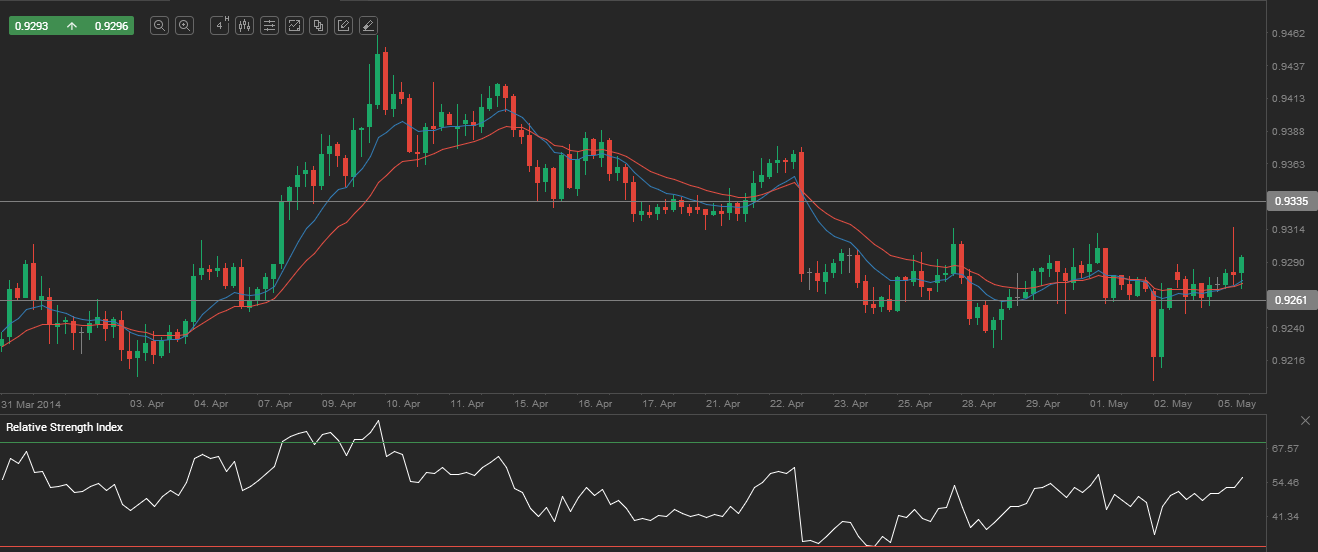Click the 31 Mar 2014 date label
Image resolution: width=1318 pixels, height=552 pixels.
click(x=31, y=404)
